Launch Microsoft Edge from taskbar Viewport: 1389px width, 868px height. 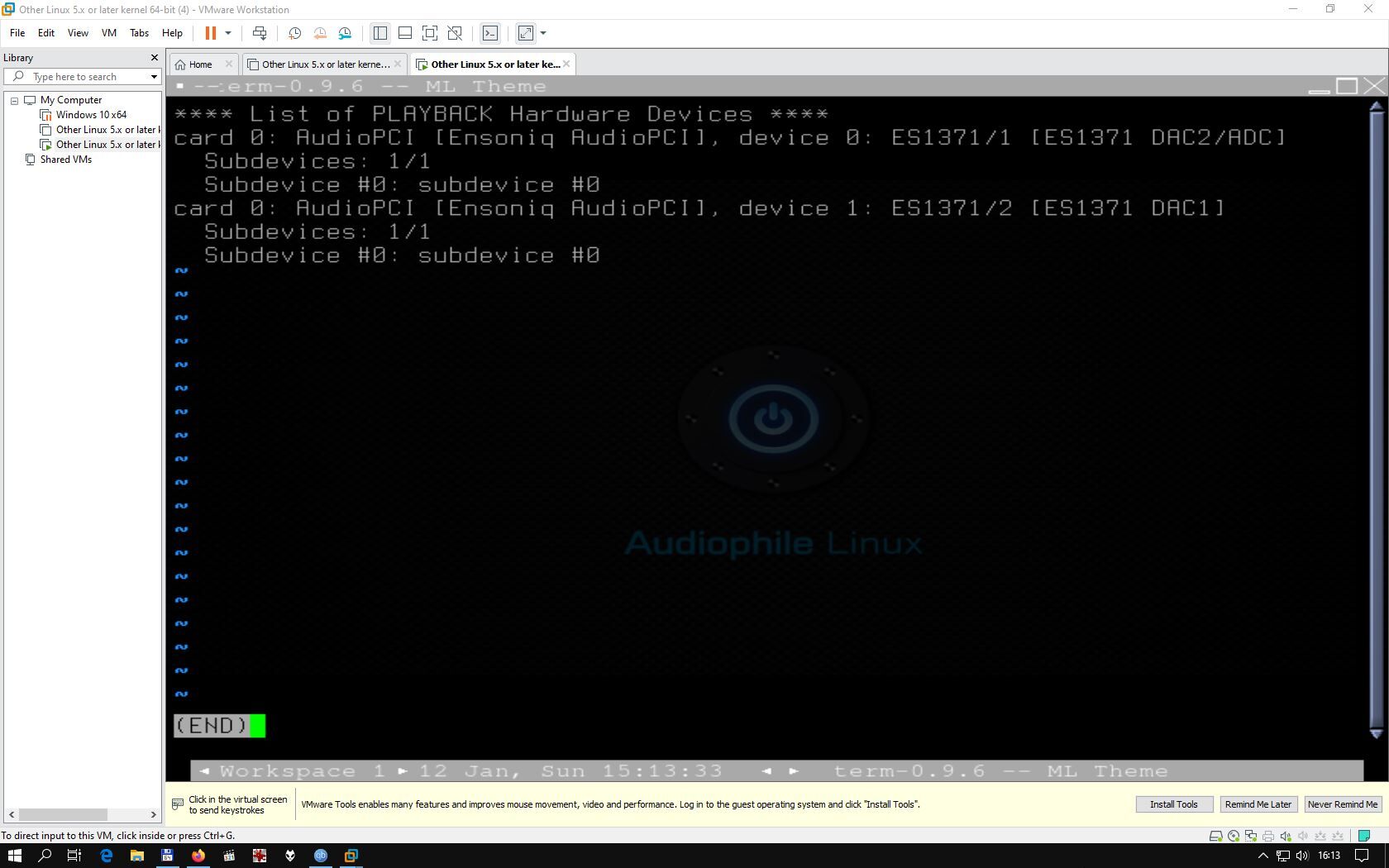point(106,856)
